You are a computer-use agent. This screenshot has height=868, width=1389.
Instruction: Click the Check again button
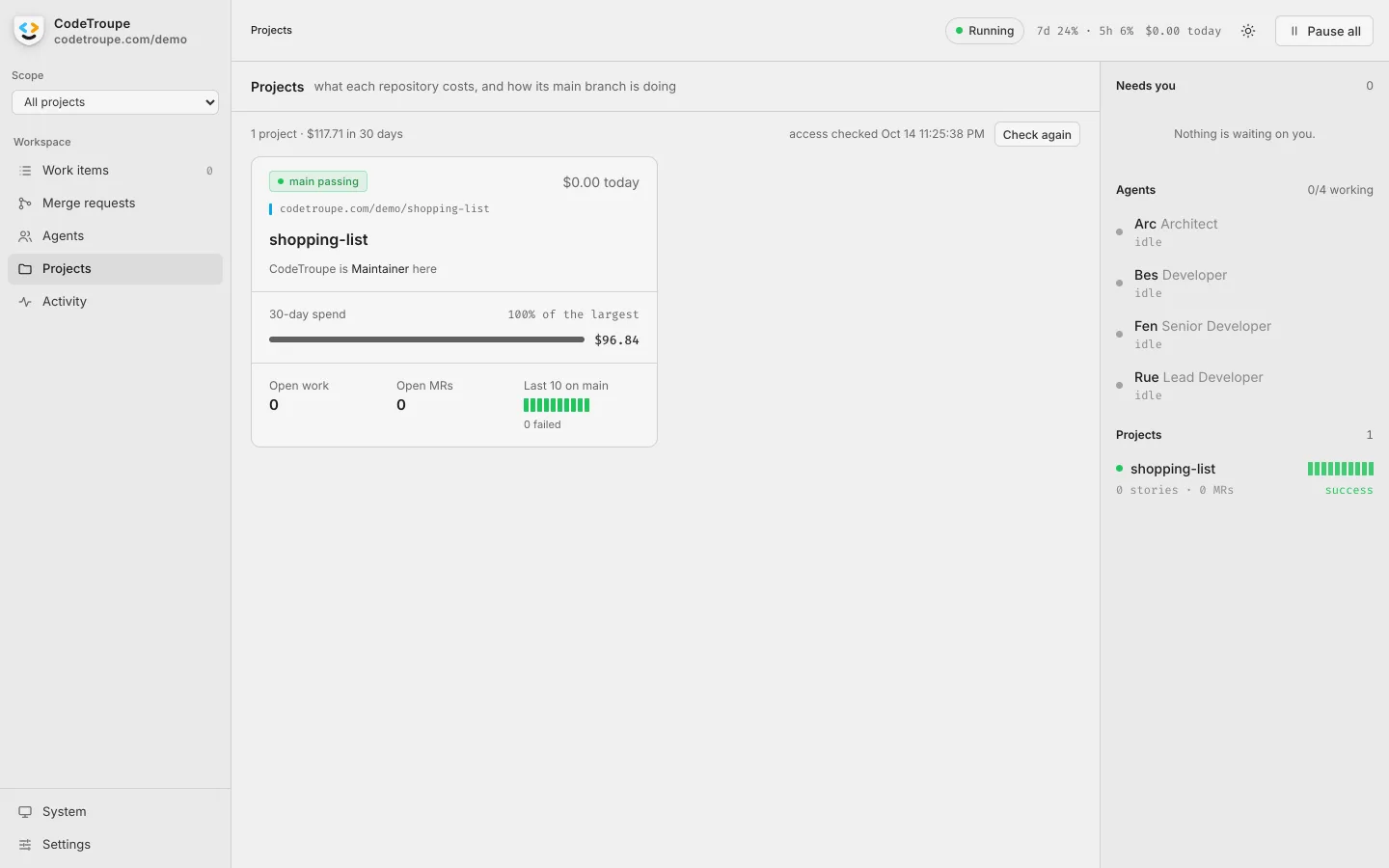(1037, 135)
